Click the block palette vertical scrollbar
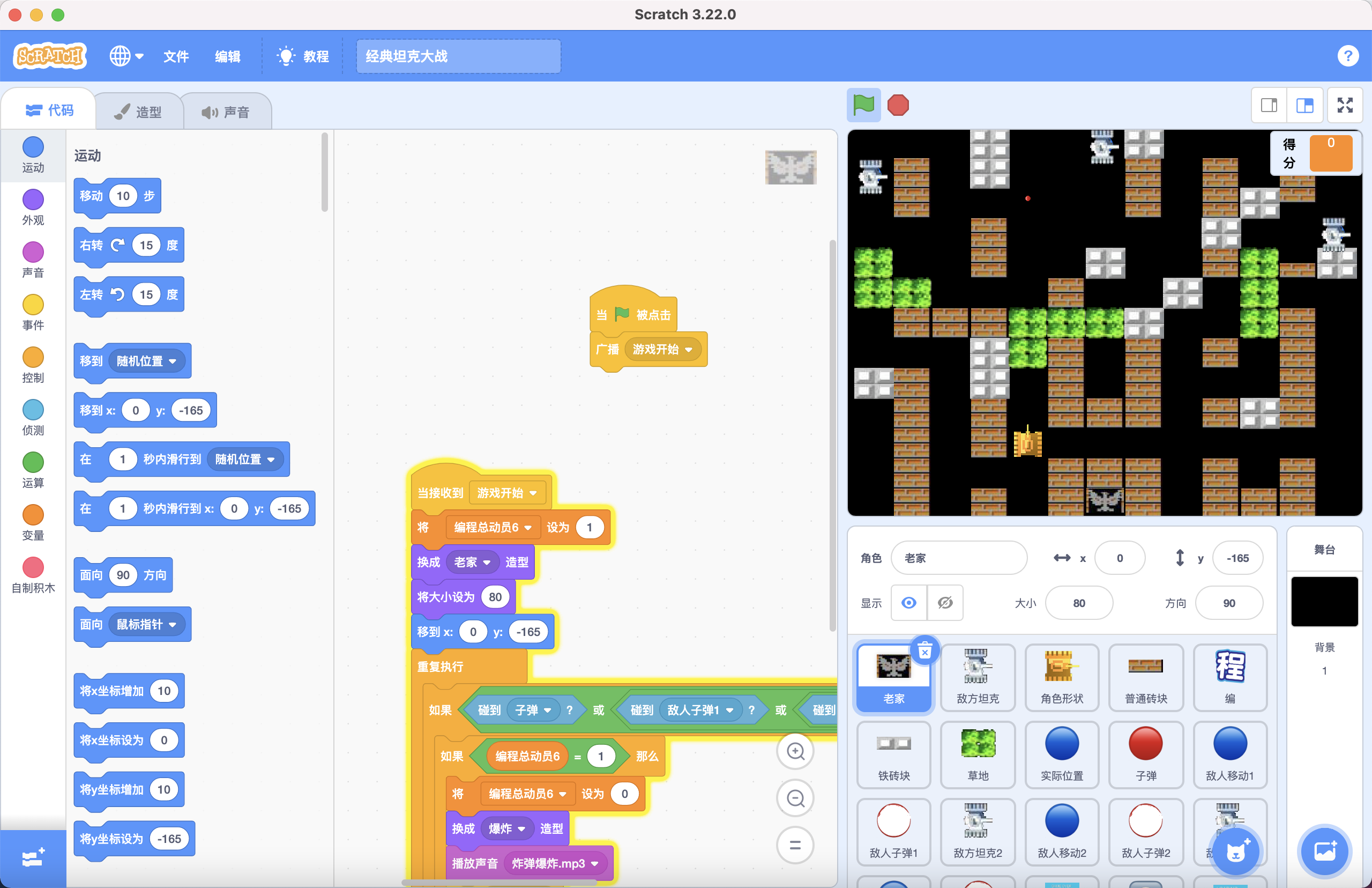This screenshot has height=888, width=1372. pyautogui.click(x=324, y=172)
